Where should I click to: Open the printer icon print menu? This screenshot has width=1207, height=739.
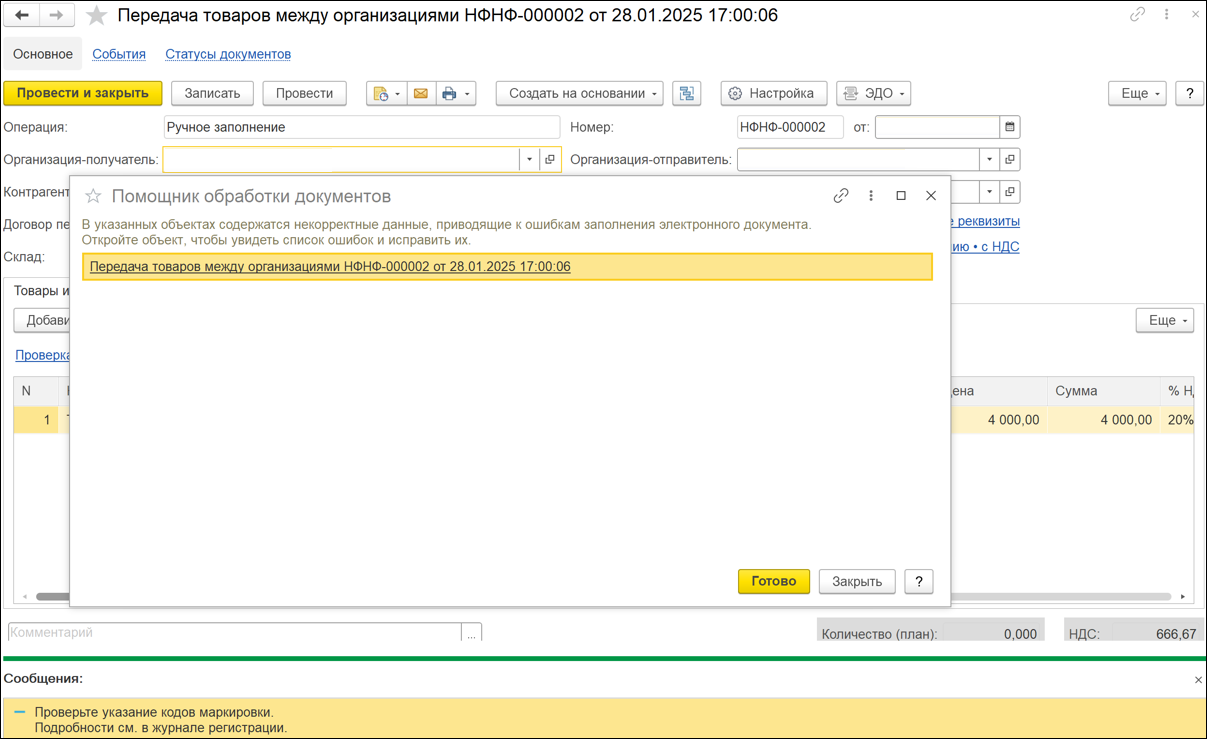click(455, 93)
